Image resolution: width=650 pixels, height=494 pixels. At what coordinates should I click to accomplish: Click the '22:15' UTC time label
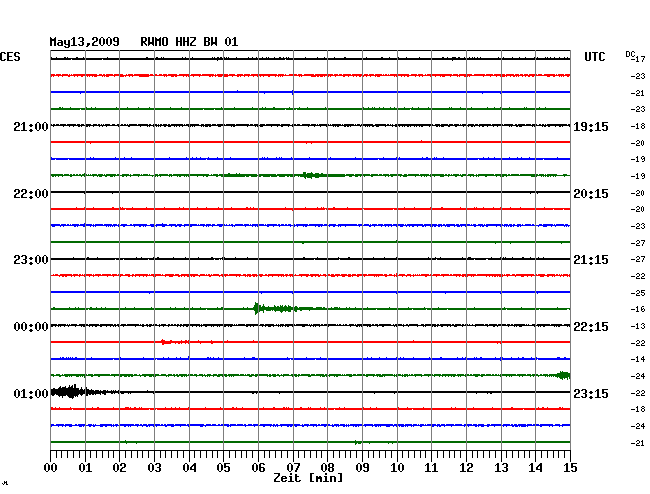pos(591,327)
